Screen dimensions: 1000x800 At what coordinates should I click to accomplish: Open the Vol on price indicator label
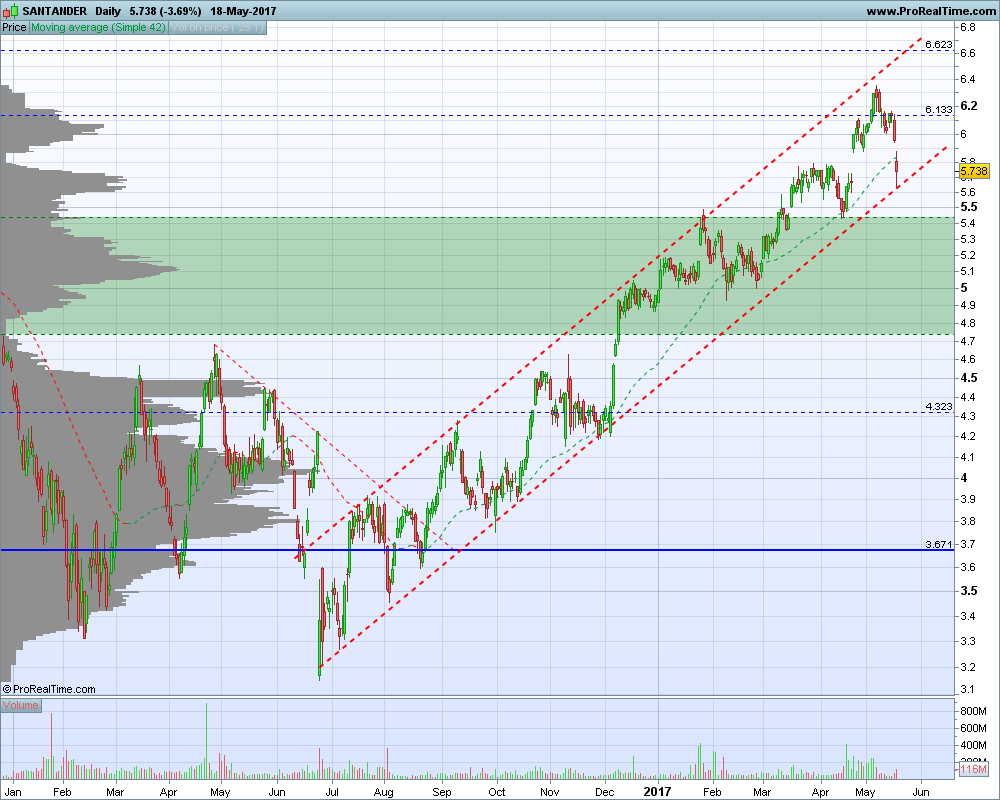point(217,27)
